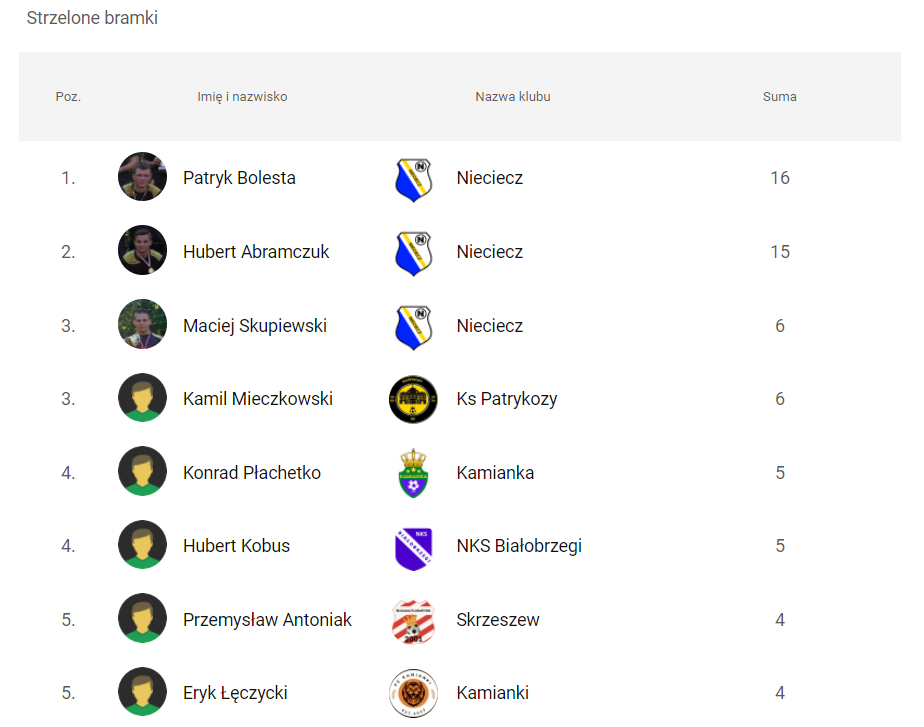Click the Poz. column header
Image resolution: width=924 pixels, height=727 pixels.
68,97
